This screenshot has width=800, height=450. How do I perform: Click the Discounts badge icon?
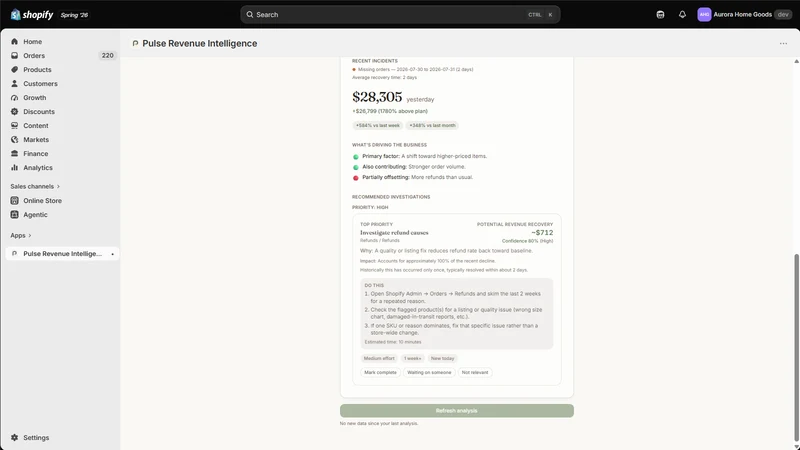click(14, 111)
